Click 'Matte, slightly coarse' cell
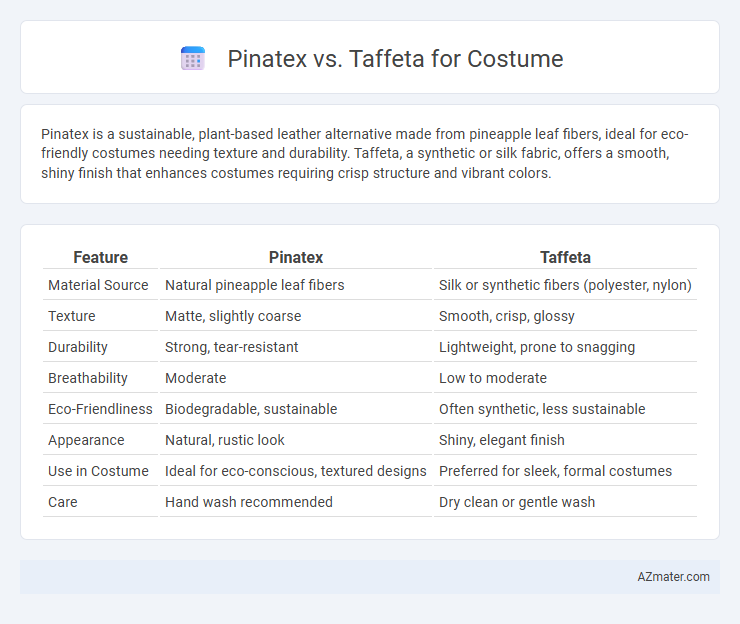The height and width of the screenshot is (624, 740). tap(233, 316)
